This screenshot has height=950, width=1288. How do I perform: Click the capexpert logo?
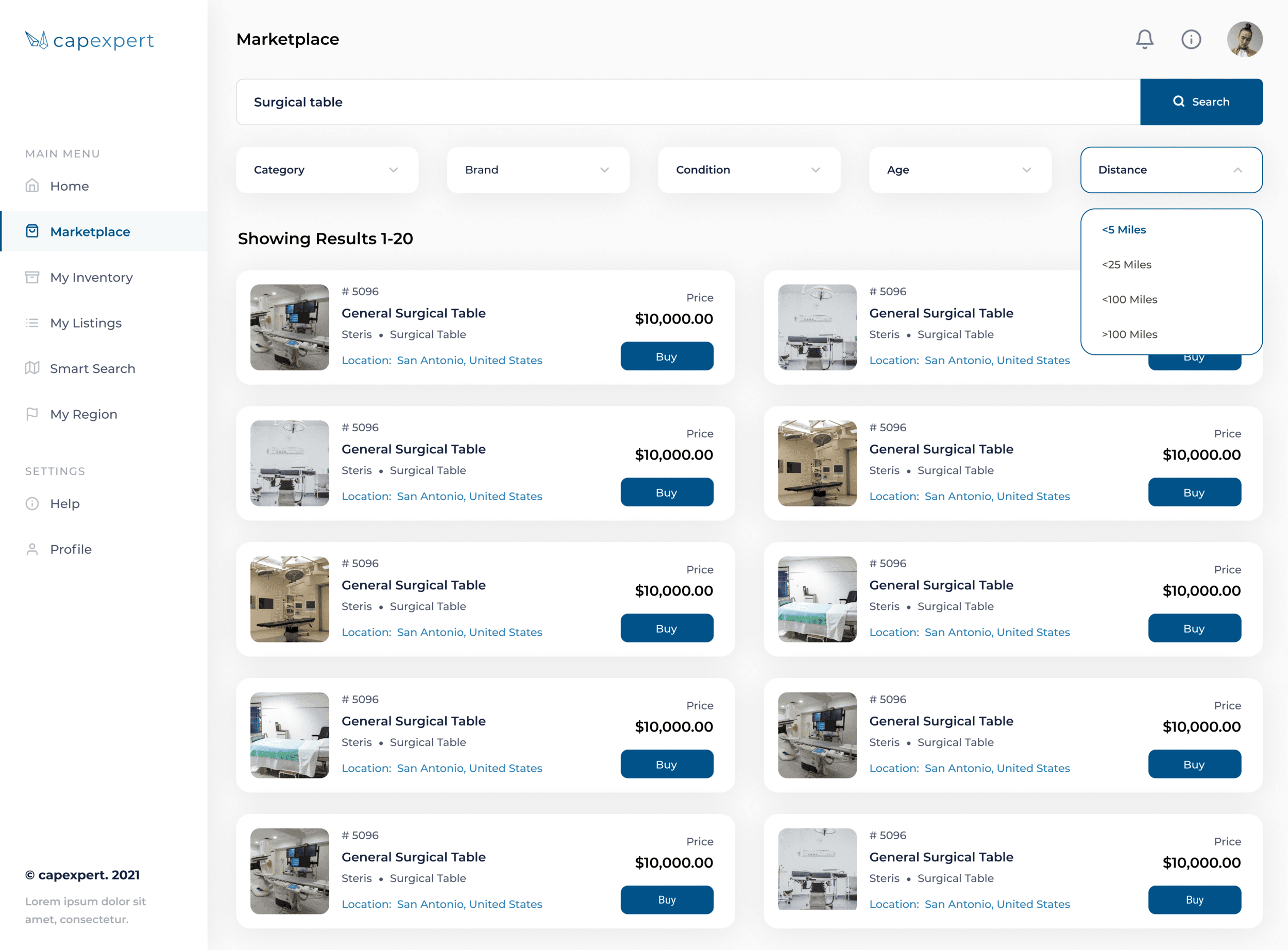pyautogui.click(x=90, y=40)
